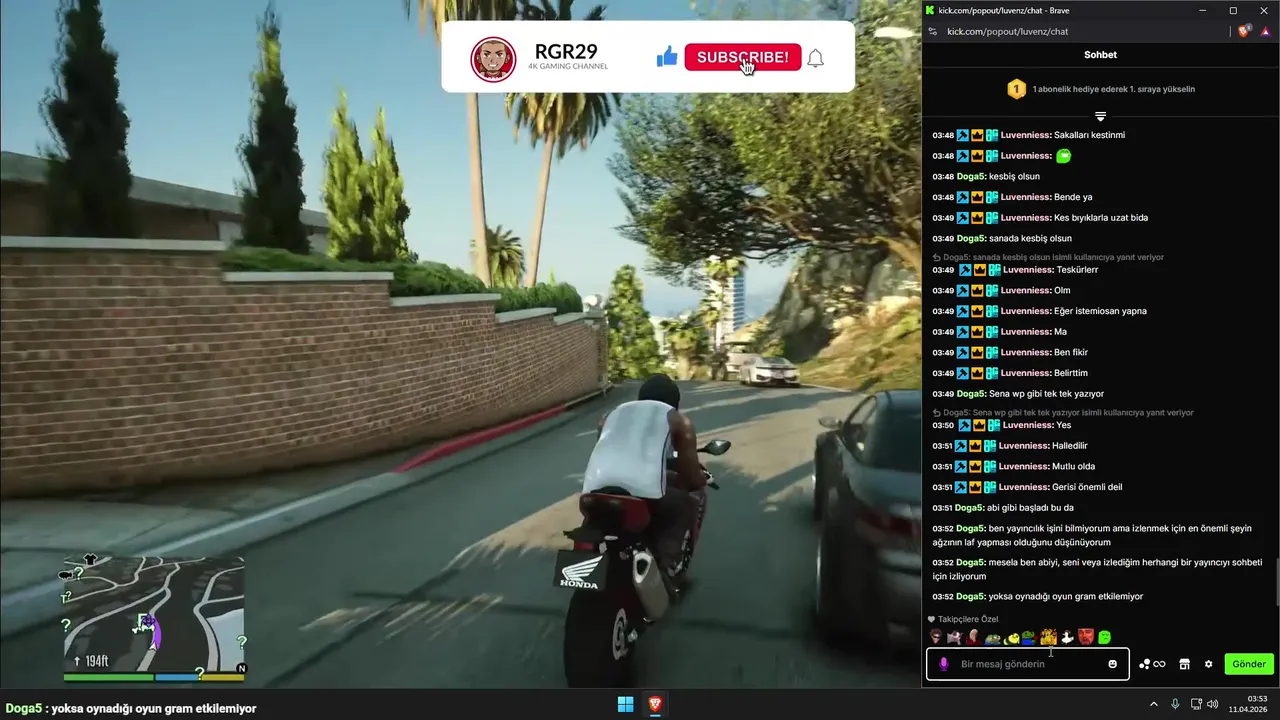
Task: Click the Kick favicon in the title bar
Action: pos(930,10)
